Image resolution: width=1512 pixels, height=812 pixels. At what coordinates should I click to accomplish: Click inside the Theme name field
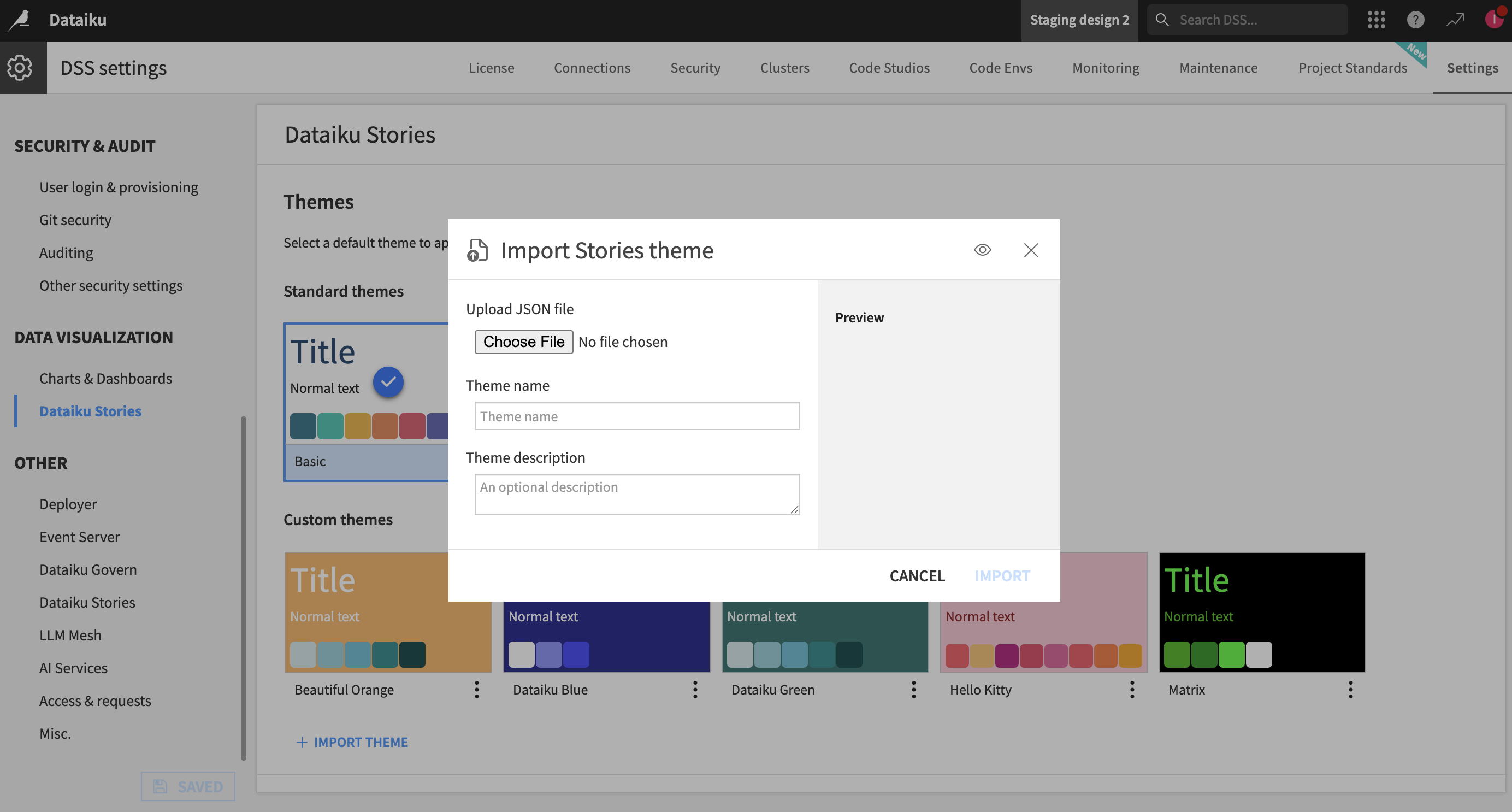(636, 416)
